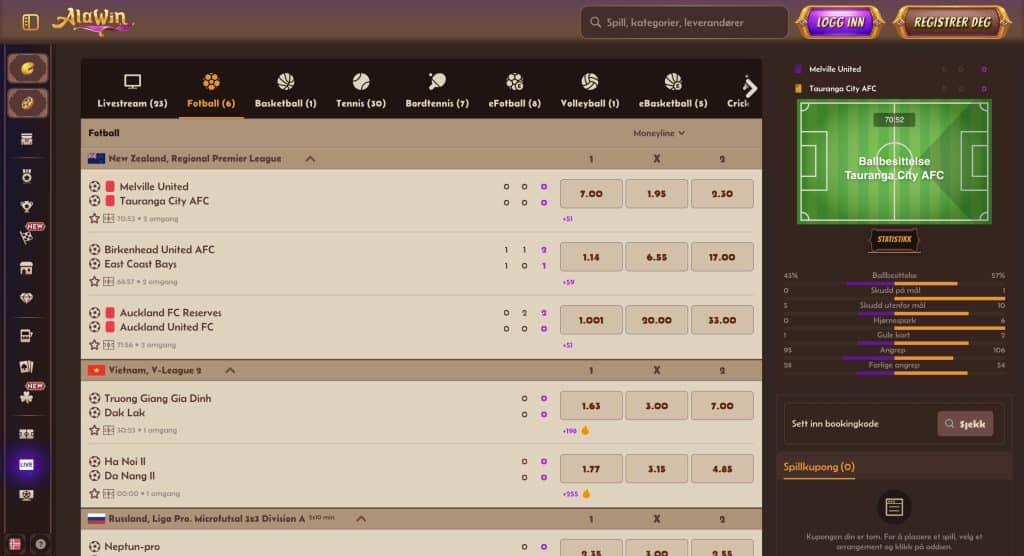Click the empty bet slip coupon icon

coord(893,507)
